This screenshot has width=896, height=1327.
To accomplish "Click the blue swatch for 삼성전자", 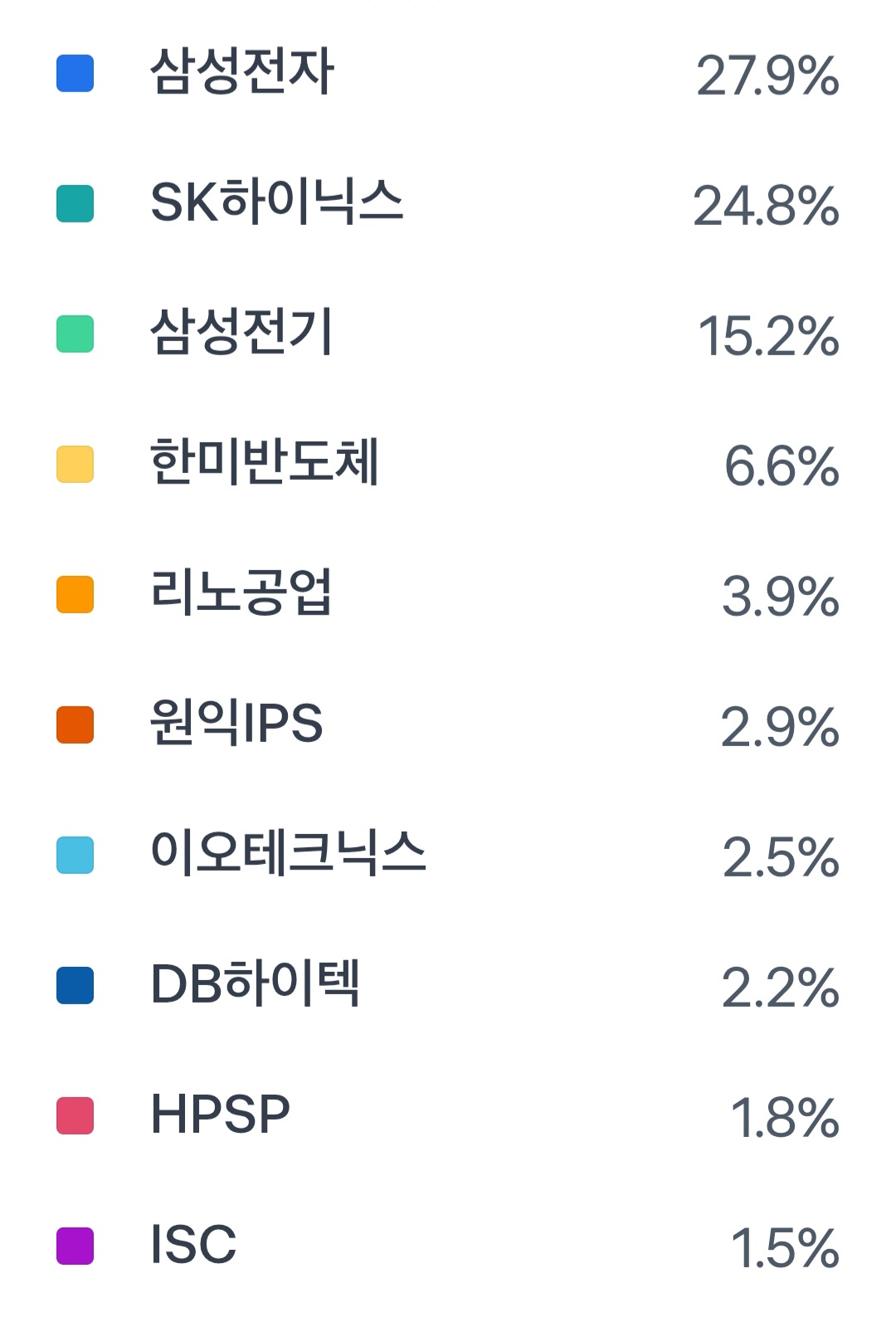I will pyautogui.click(x=75, y=73).
